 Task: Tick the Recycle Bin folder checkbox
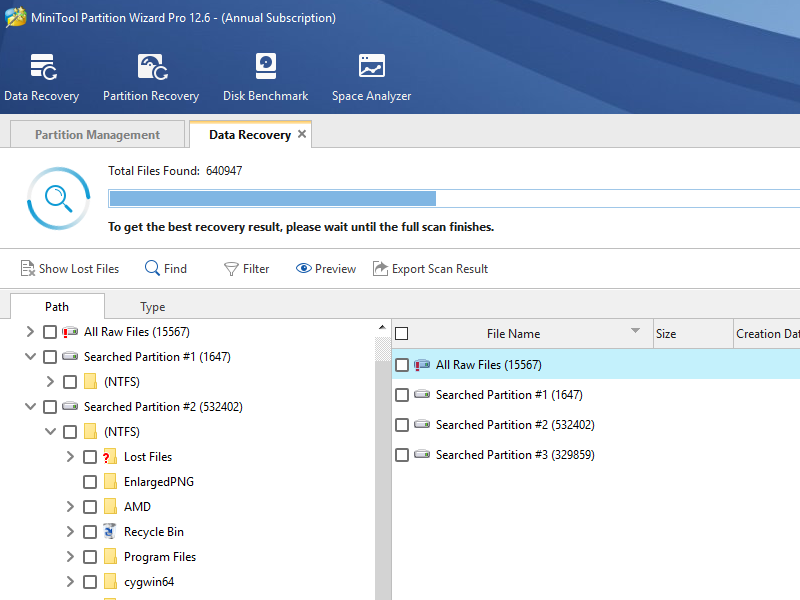coord(90,532)
